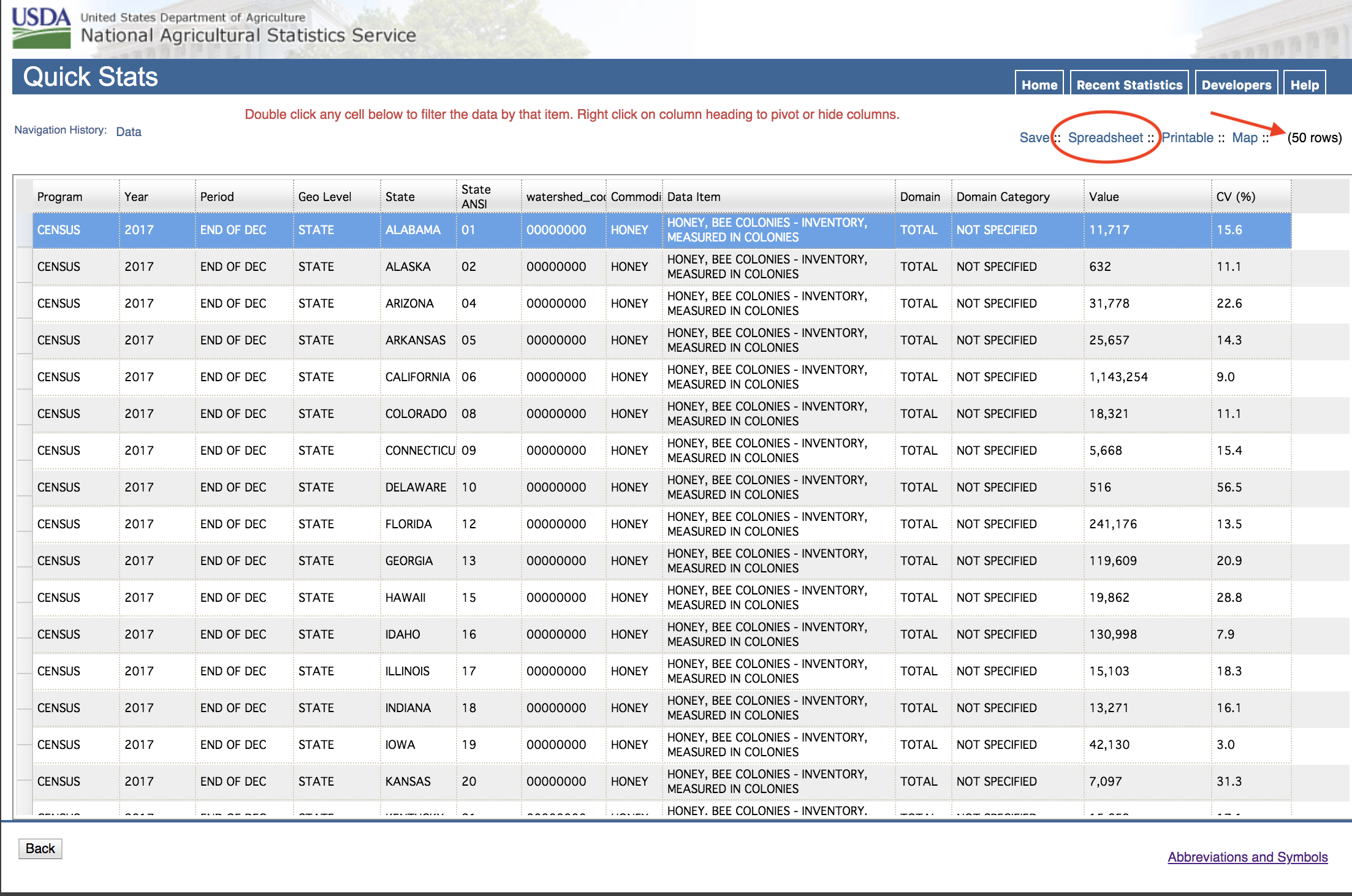Select the FLORIDA value 241,176 cell
The height and width of the screenshot is (896, 1352).
tap(1113, 524)
